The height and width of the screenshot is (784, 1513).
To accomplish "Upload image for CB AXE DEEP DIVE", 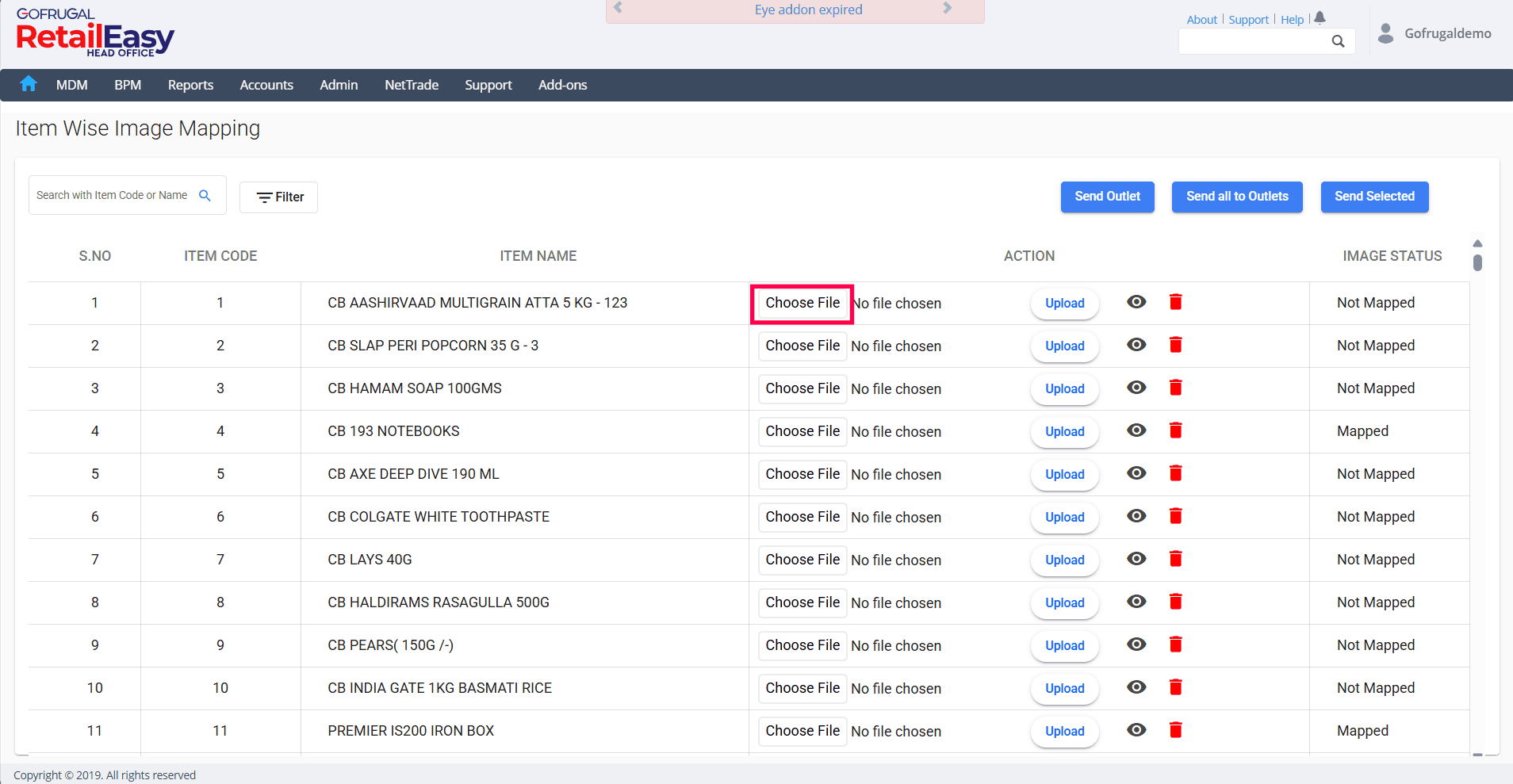I will (1065, 475).
